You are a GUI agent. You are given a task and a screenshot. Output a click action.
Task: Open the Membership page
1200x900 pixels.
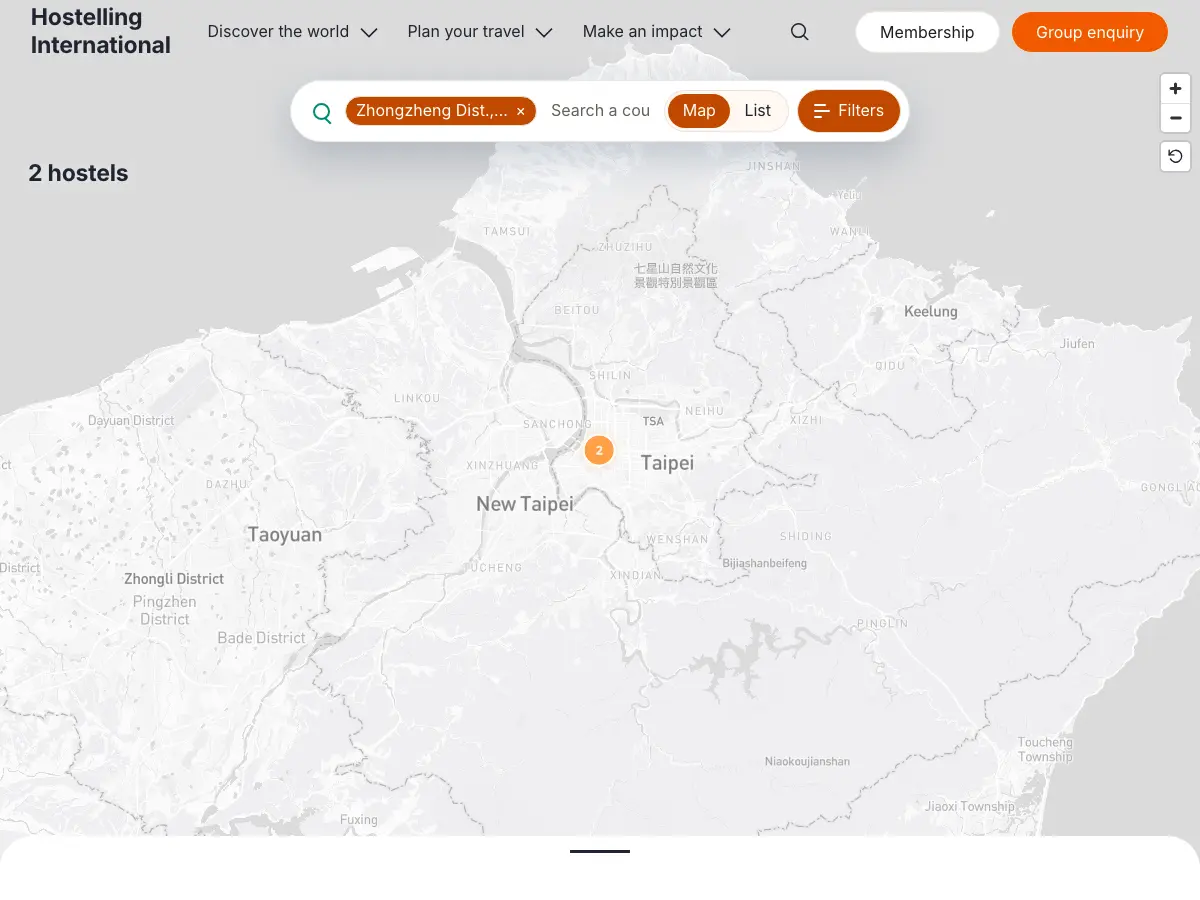pos(927,32)
